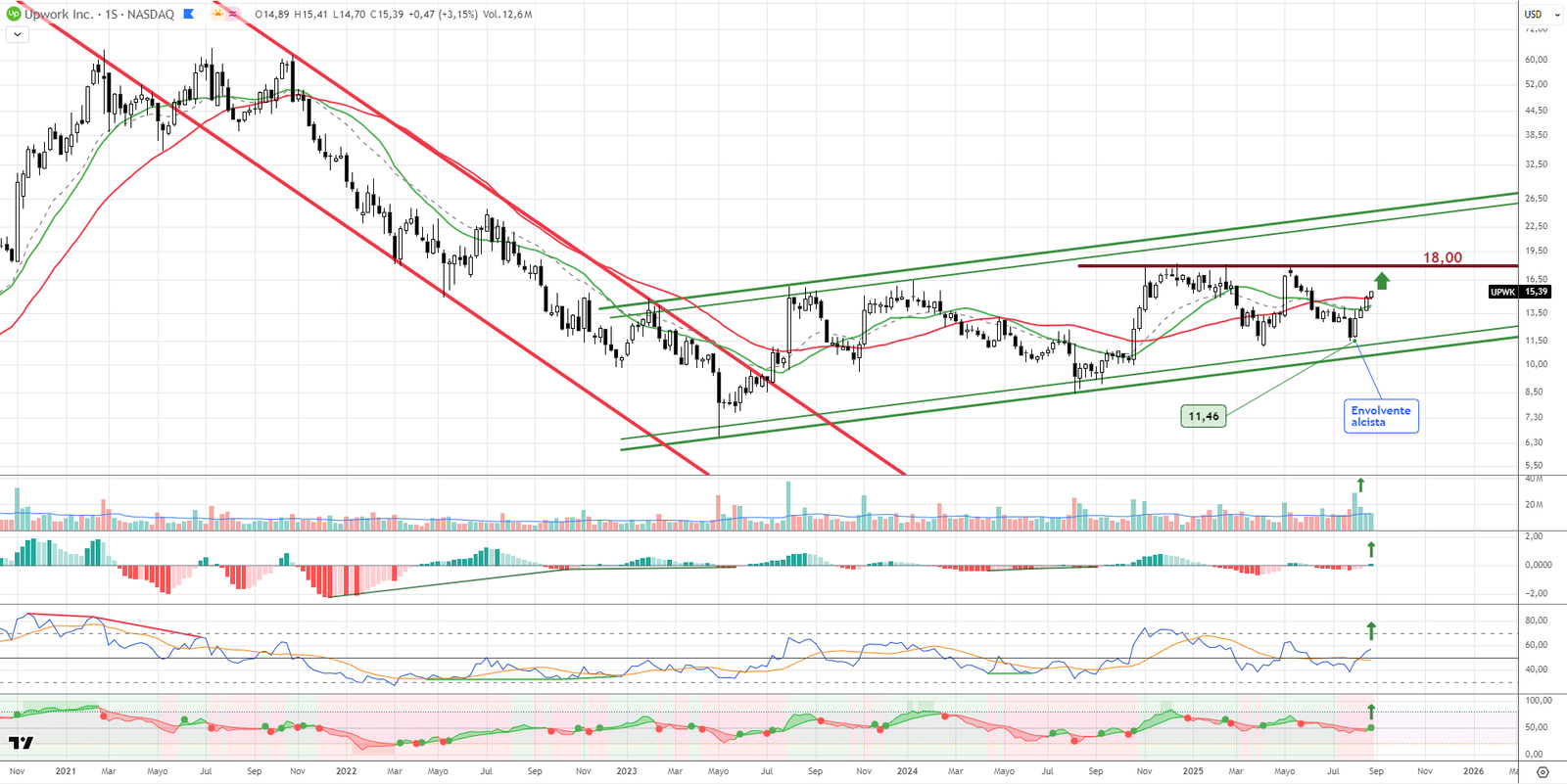This screenshot has width=1567, height=784.
Task: Click the 18,00 resistance level label
Action: 1442,257
